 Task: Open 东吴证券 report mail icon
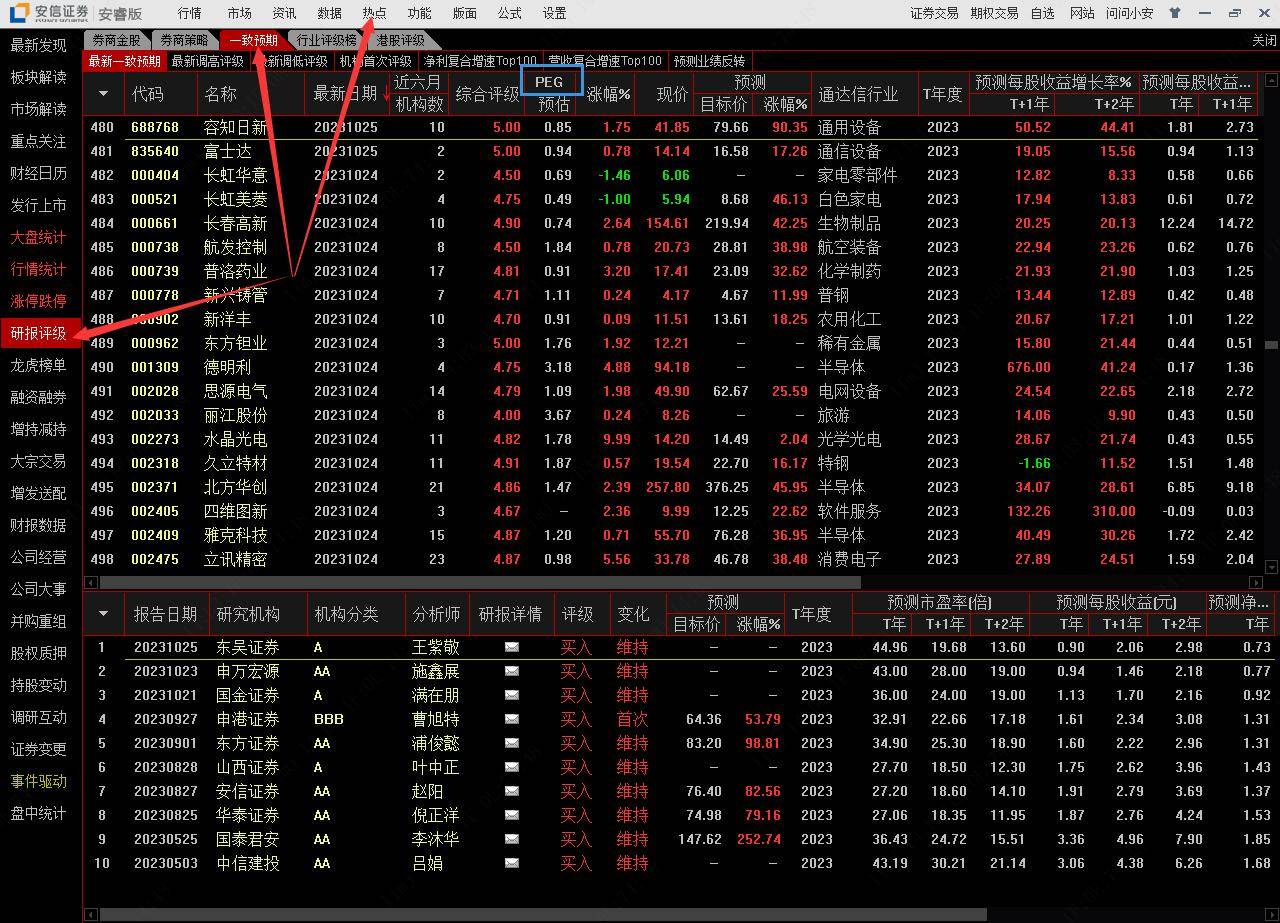pos(511,647)
